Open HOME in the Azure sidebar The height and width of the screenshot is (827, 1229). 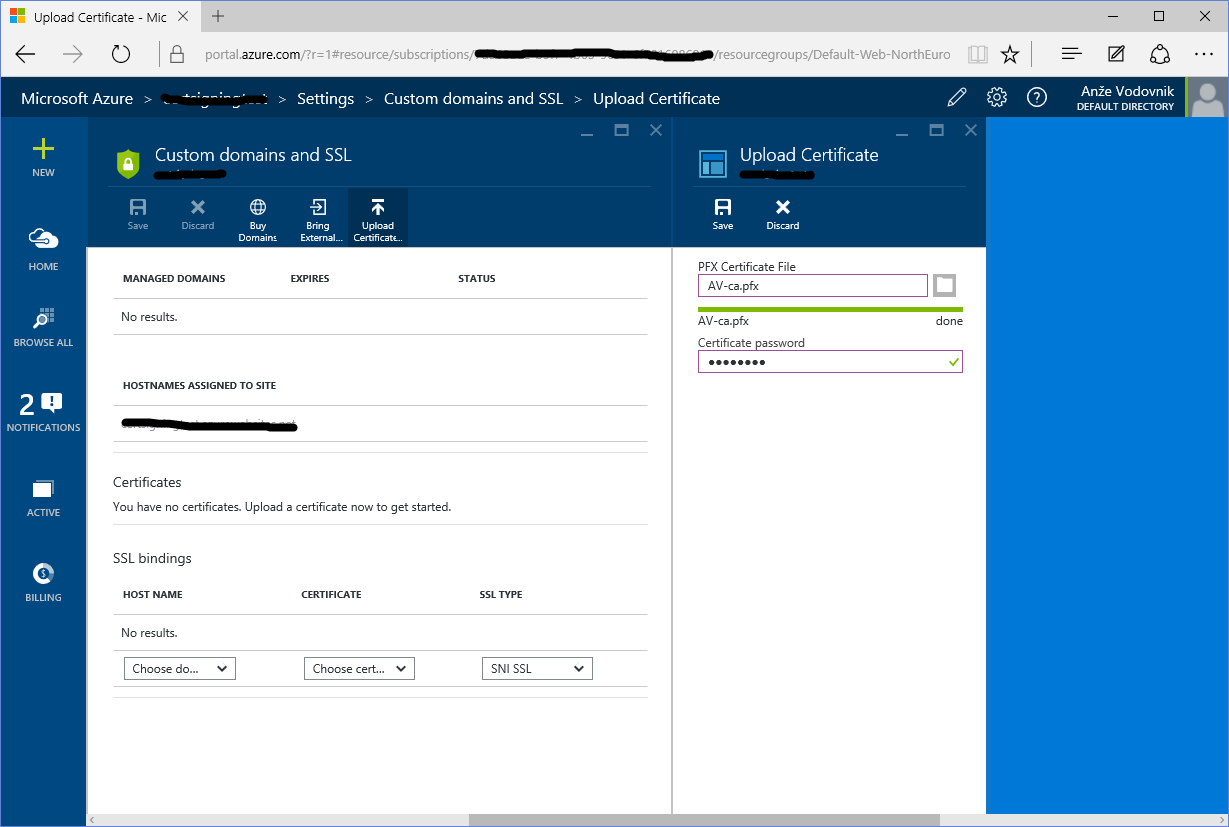43,247
